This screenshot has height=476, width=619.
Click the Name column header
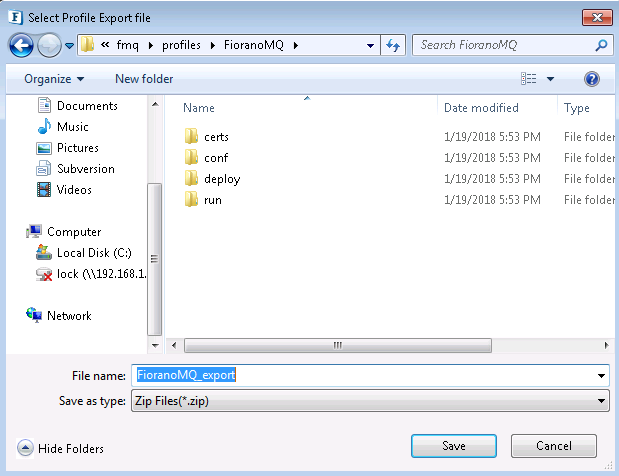(x=199, y=108)
